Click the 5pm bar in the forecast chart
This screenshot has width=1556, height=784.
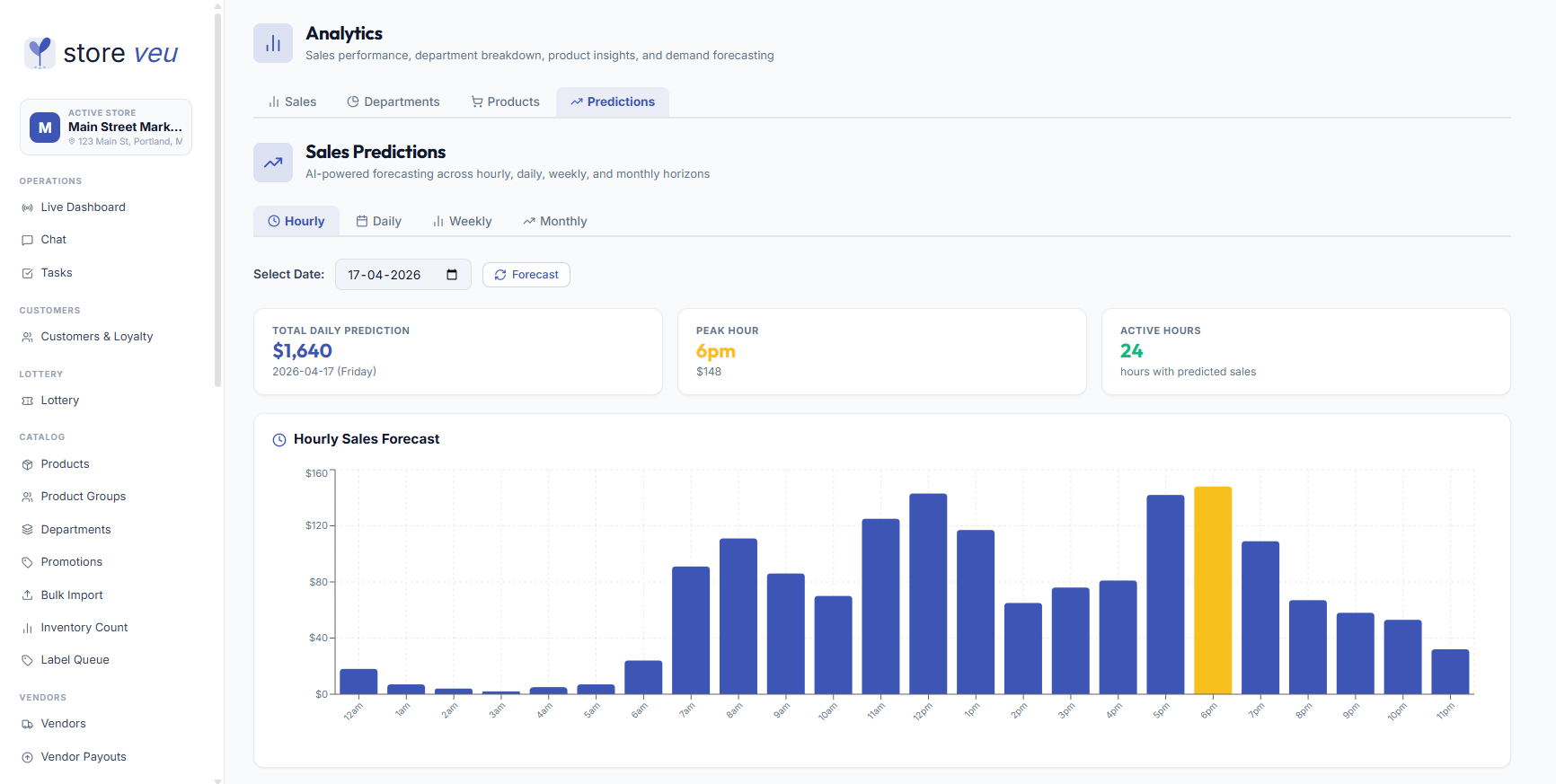1165,595
